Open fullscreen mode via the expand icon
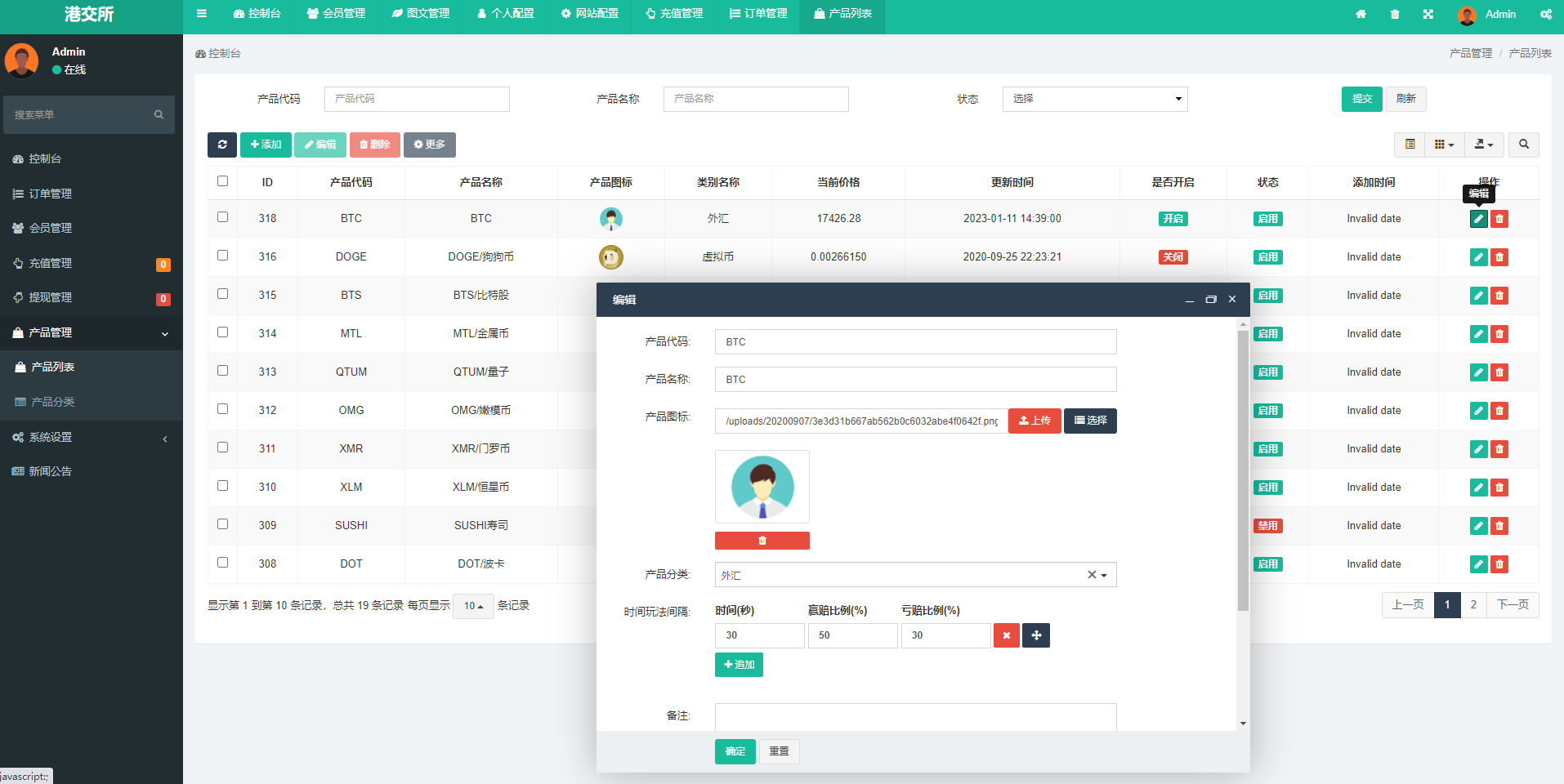 tap(1428, 14)
